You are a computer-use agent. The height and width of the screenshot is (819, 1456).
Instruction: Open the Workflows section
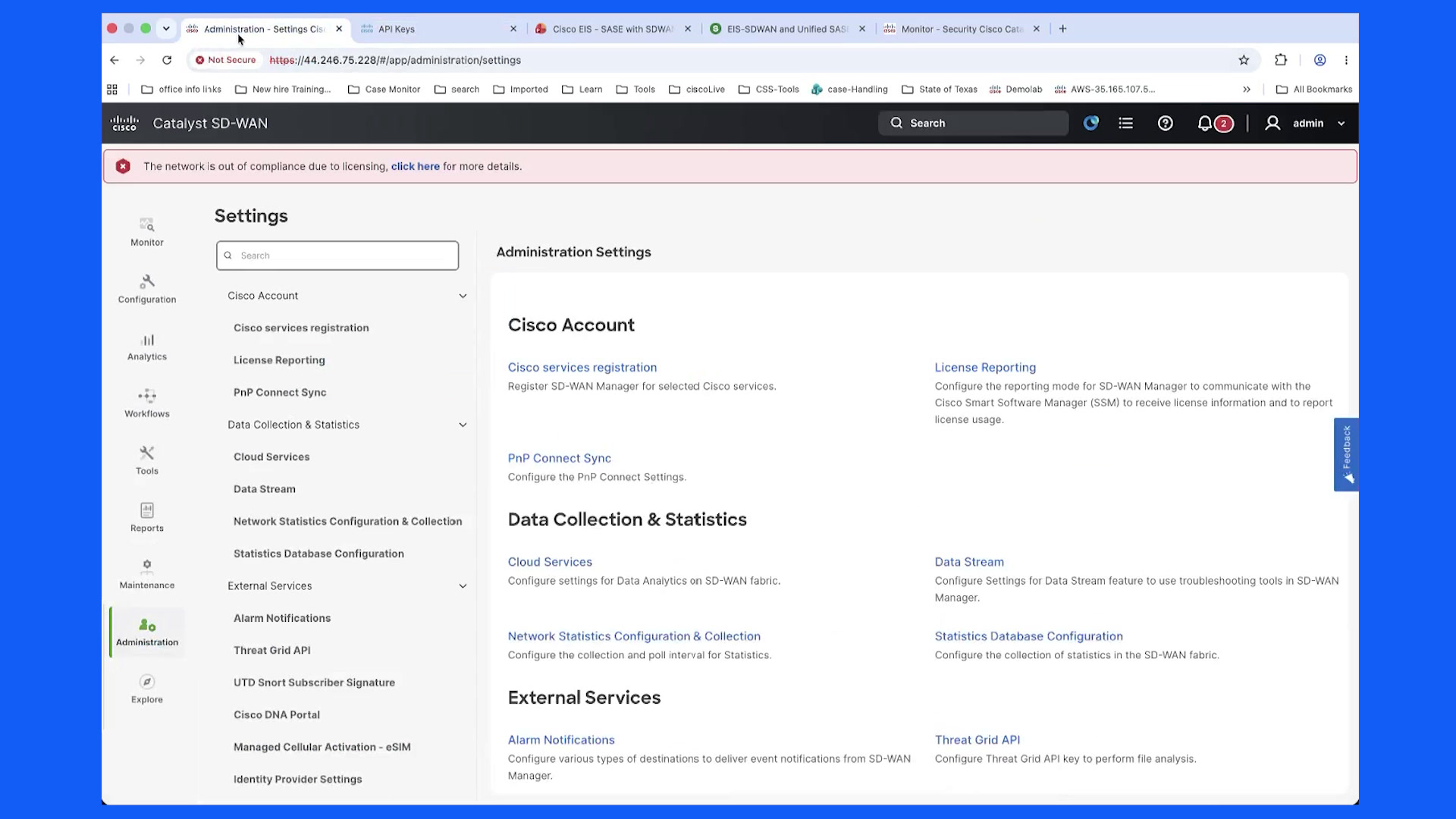[x=146, y=403]
